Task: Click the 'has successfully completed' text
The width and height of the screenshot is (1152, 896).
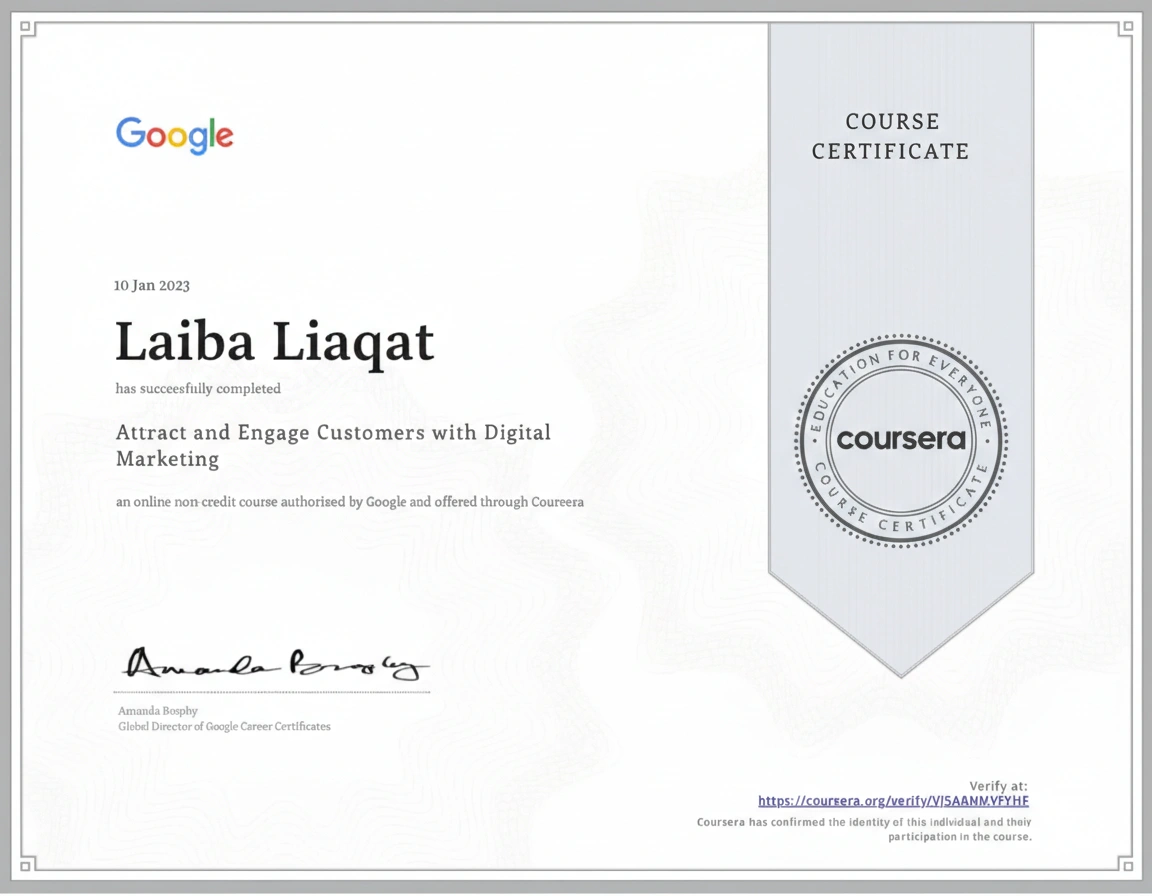Action: point(197,389)
